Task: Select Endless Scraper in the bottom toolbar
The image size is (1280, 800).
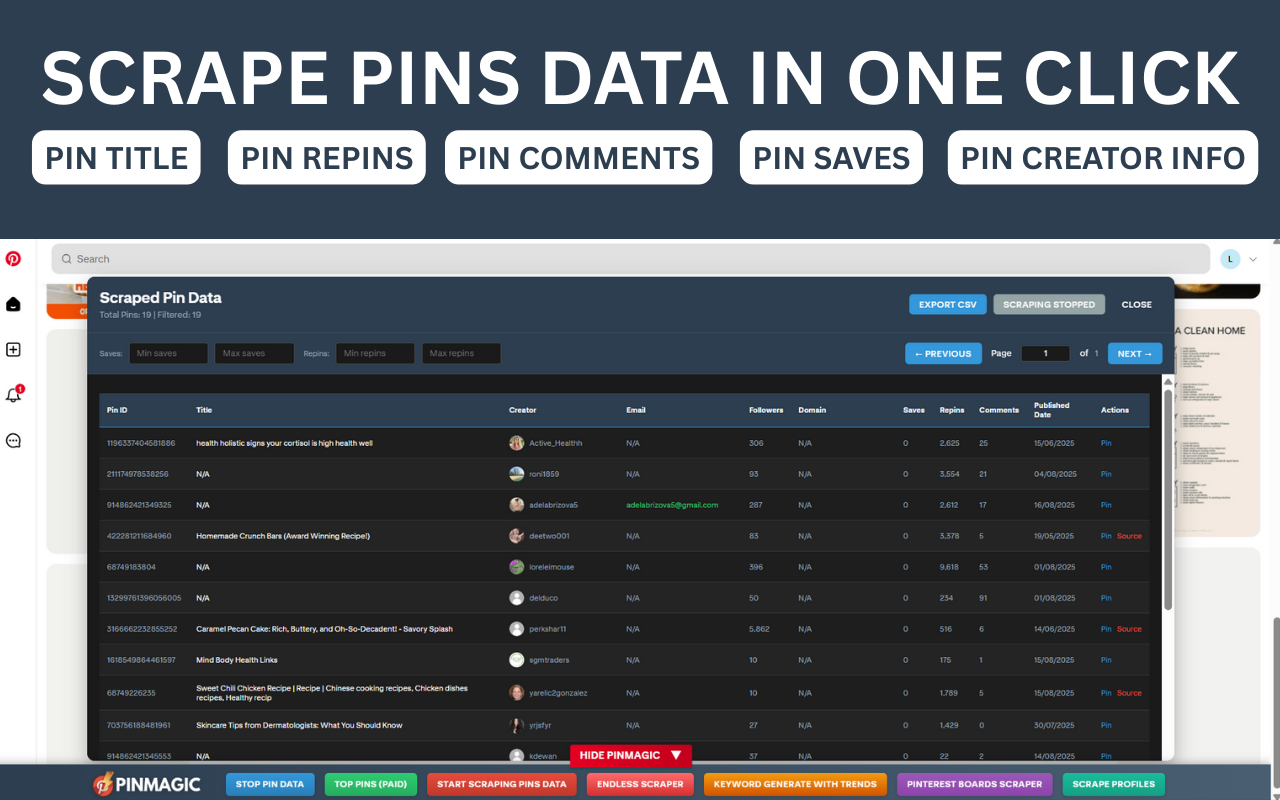Action: click(639, 784)
